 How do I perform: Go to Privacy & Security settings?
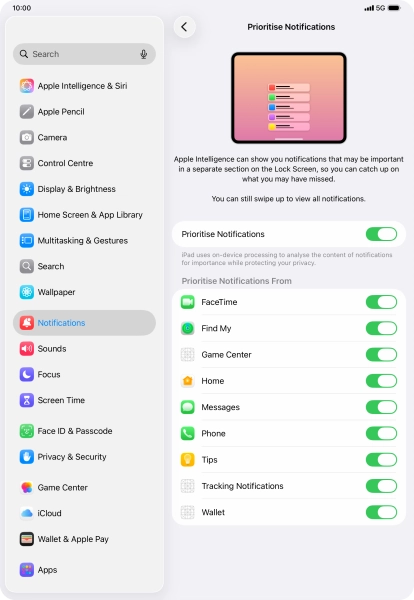(84, 457)
